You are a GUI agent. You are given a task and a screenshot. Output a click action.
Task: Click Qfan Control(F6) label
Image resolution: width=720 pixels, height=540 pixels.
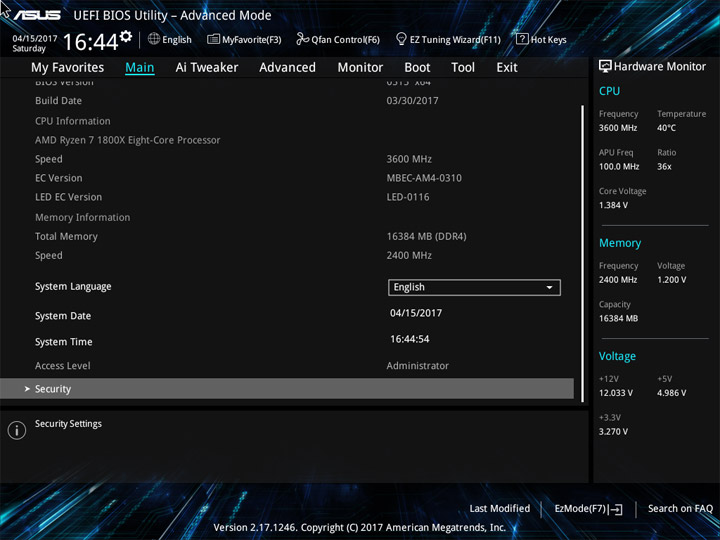coord(345,39)
